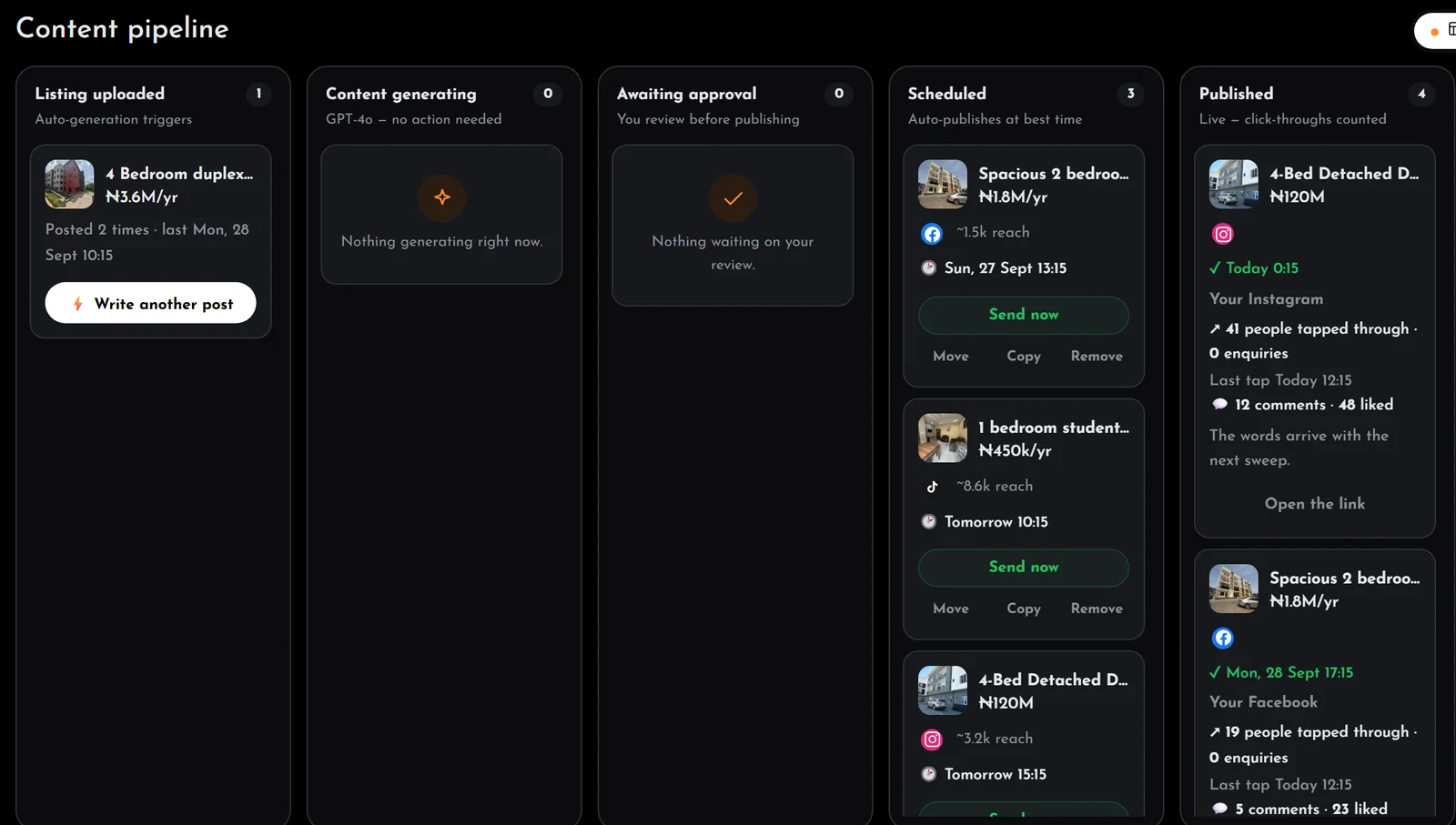Click clock icon beside Sun, 27 Sept 13:15
This screenshot has width=1456, height=825.
(x=928, y=267)
